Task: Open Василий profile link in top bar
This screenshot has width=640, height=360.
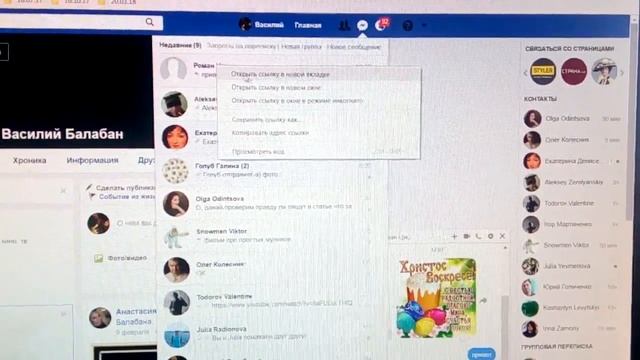Action: click(x=261, y=24)
